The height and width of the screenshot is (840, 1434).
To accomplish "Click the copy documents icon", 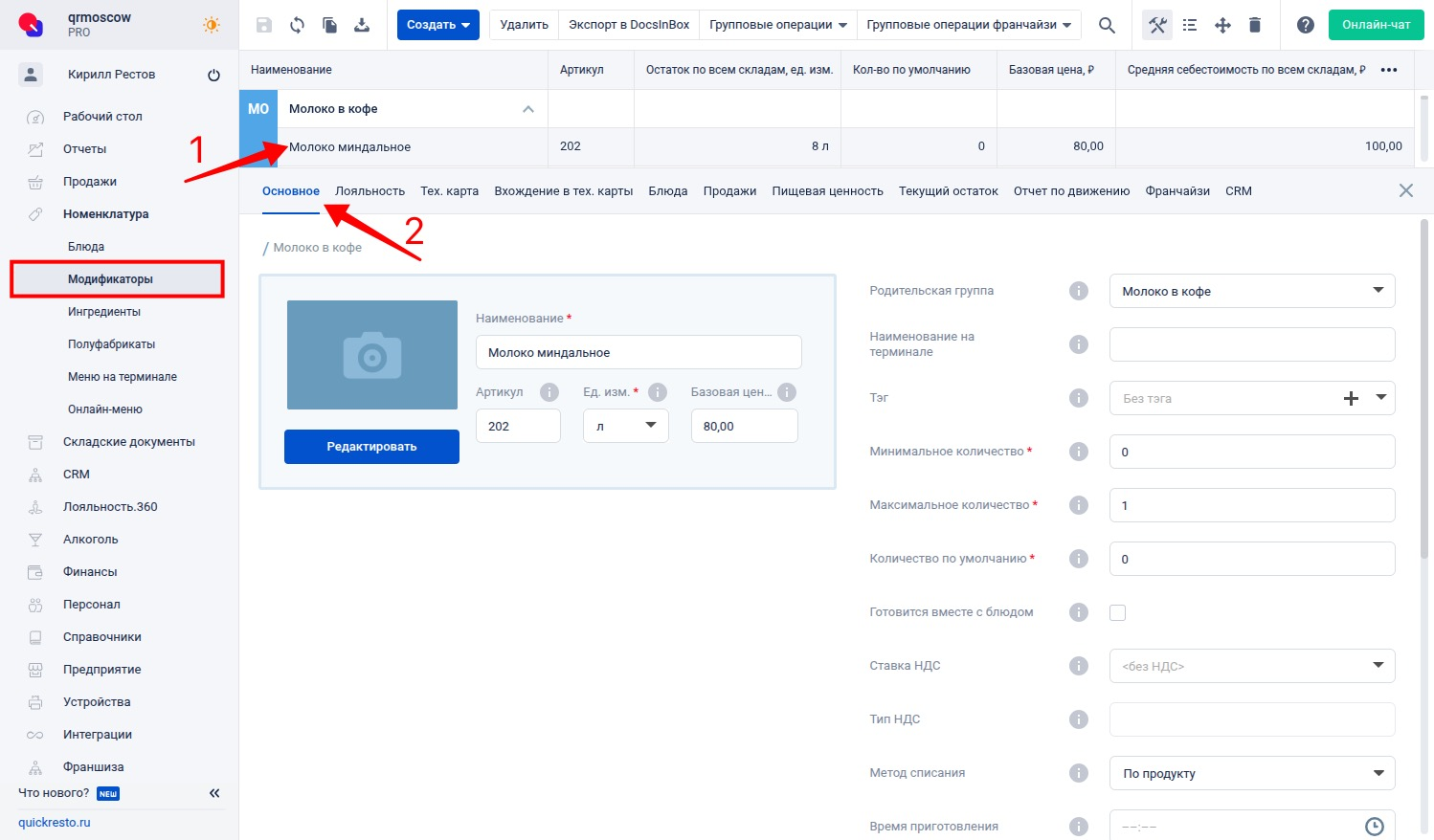I will pyautogui.click(x=329, y=25).
